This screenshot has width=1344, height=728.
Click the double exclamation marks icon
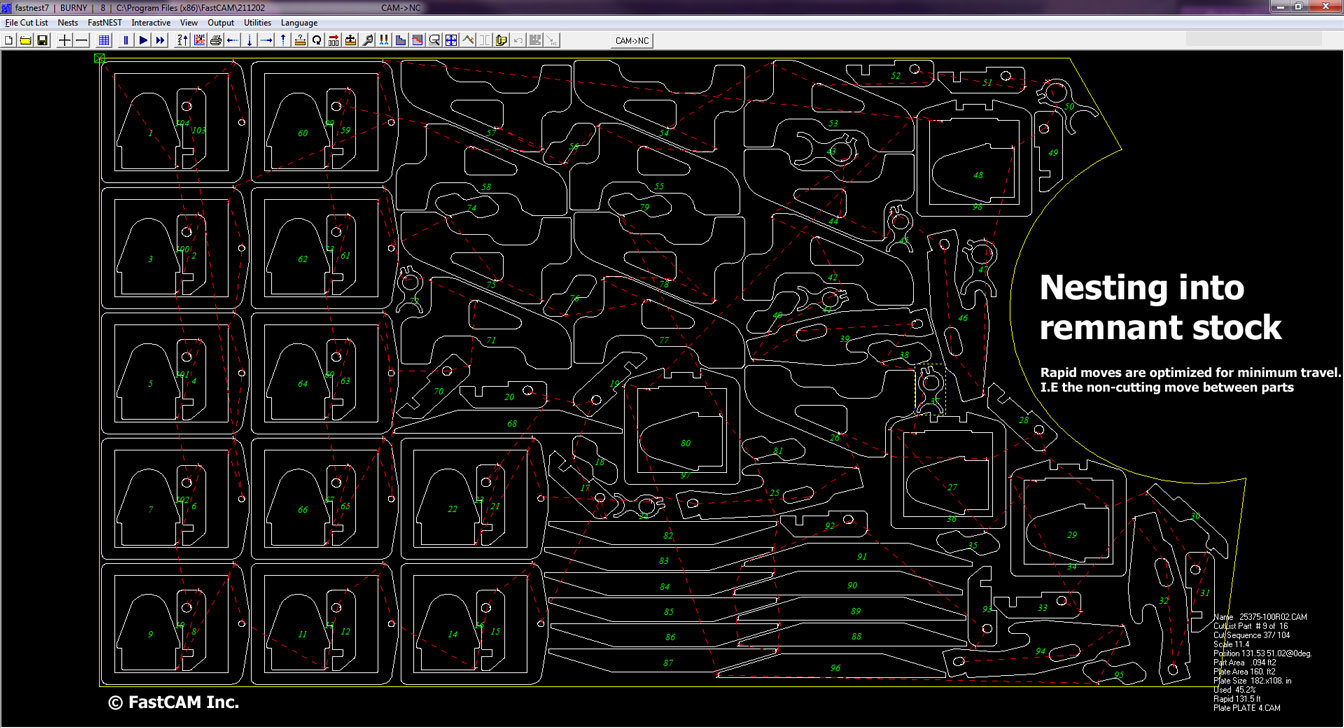(384, 40)
